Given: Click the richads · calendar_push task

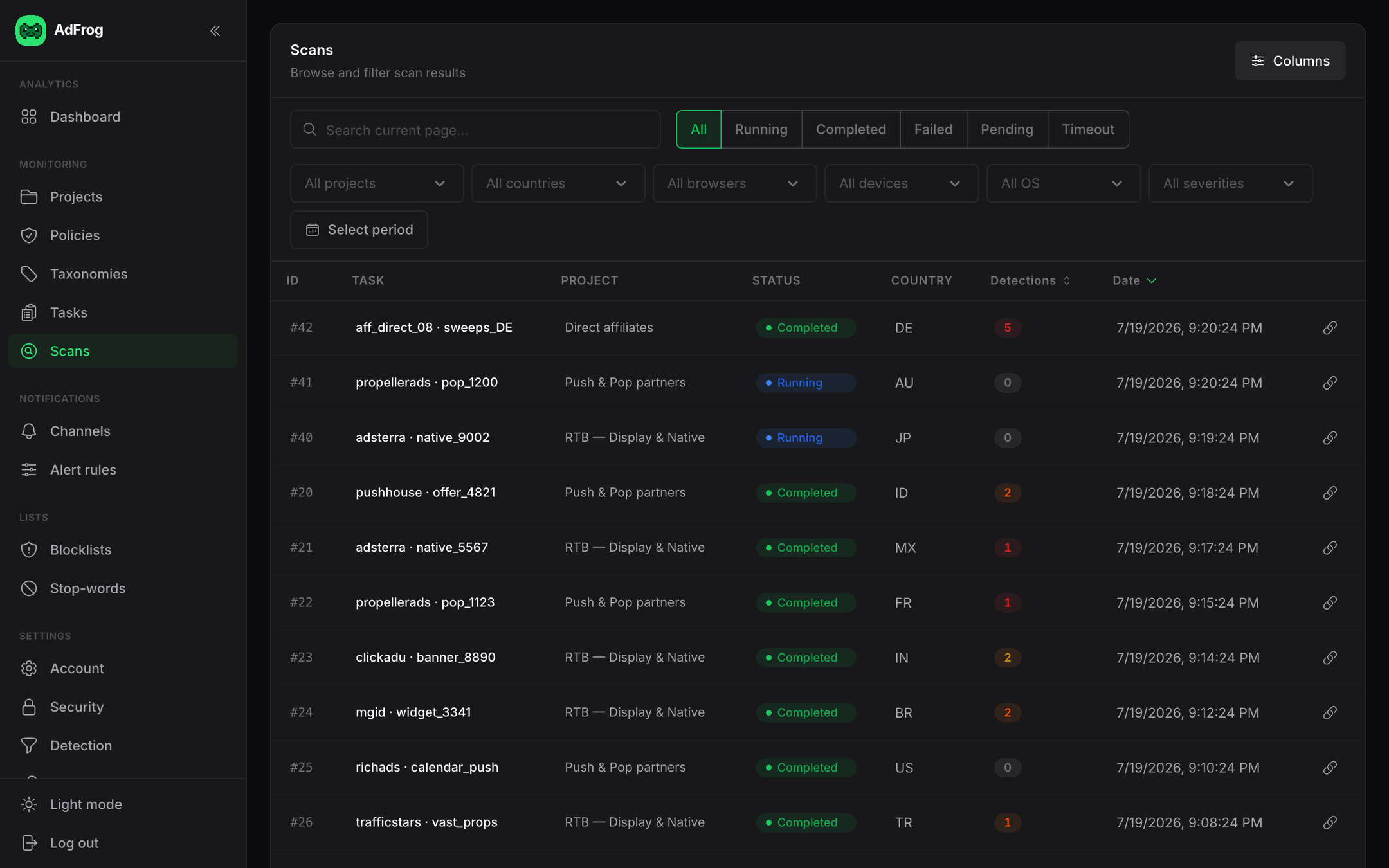Looking at the screenshot, I should click(427, 767).
